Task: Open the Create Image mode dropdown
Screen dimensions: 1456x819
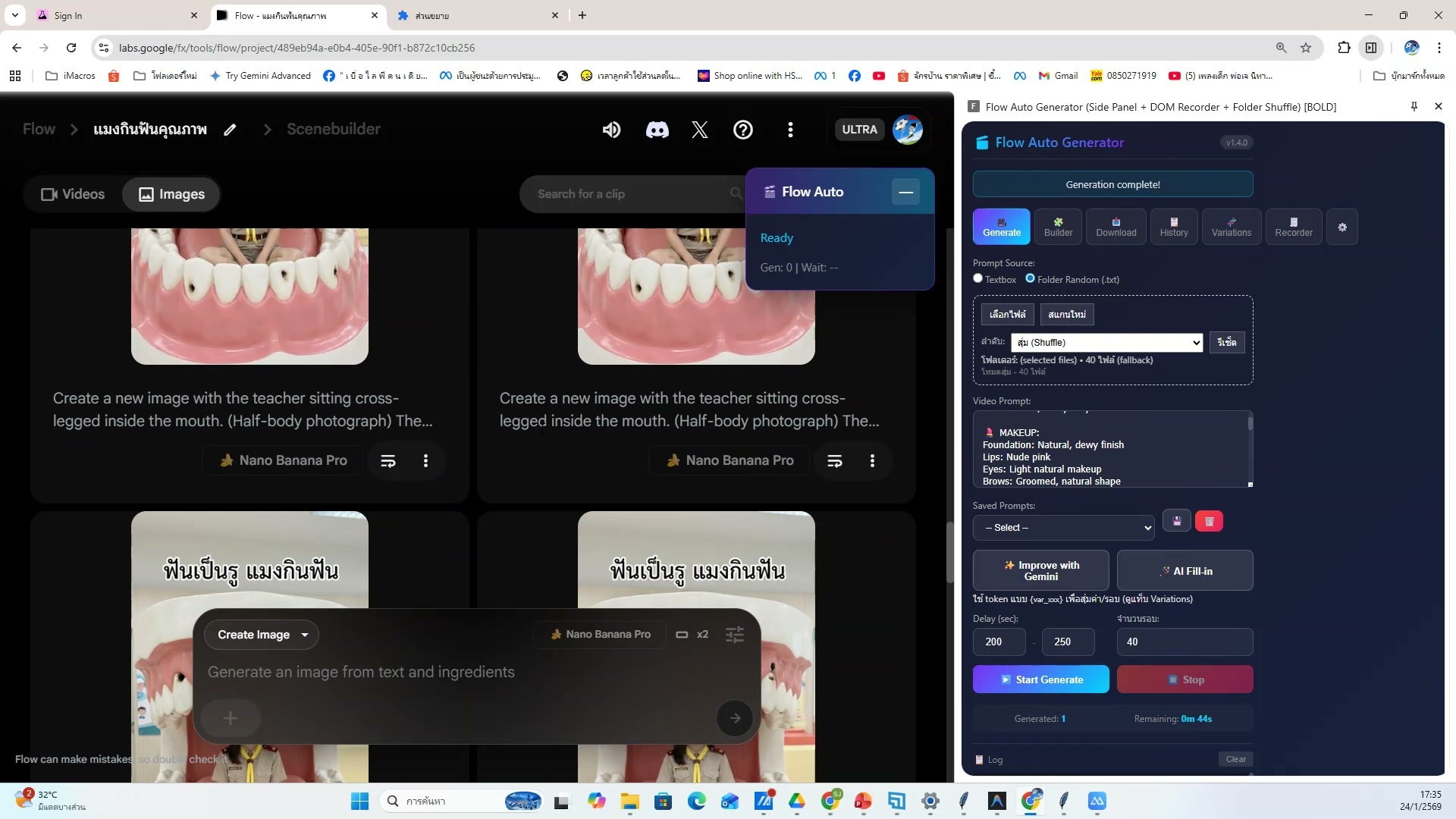Action: click(262, 635)
